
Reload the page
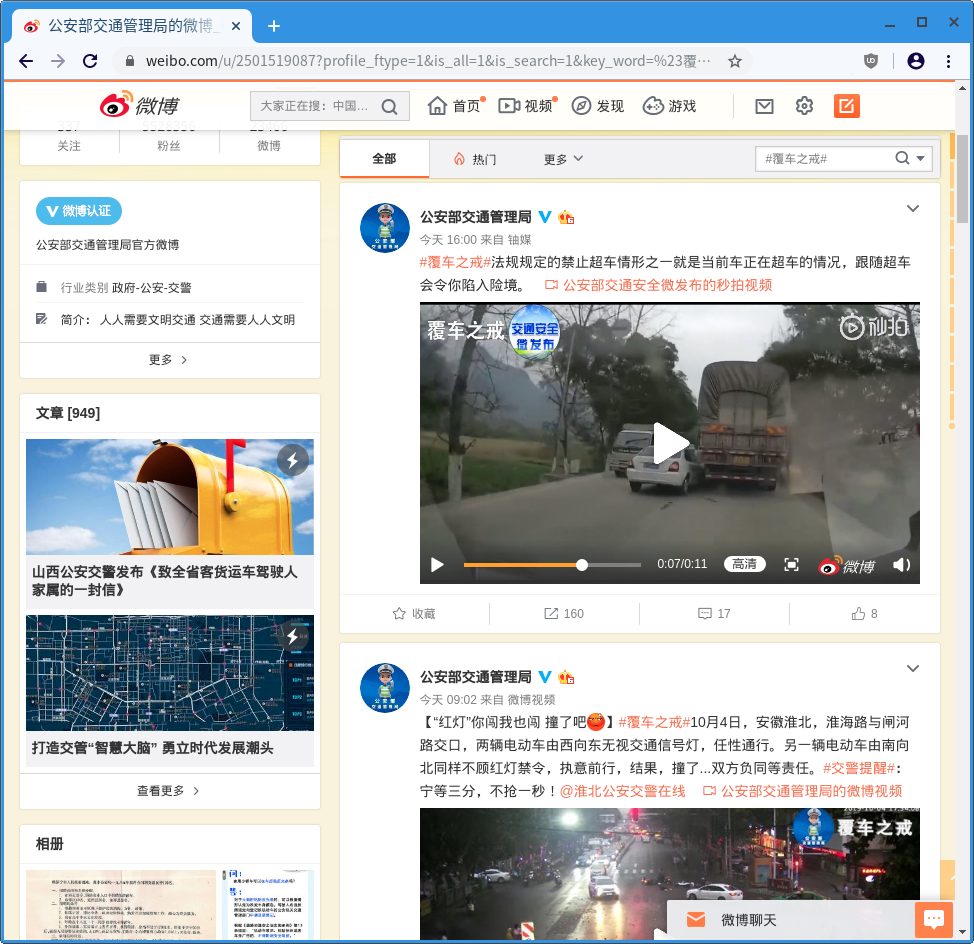click(x=90, y=61)
